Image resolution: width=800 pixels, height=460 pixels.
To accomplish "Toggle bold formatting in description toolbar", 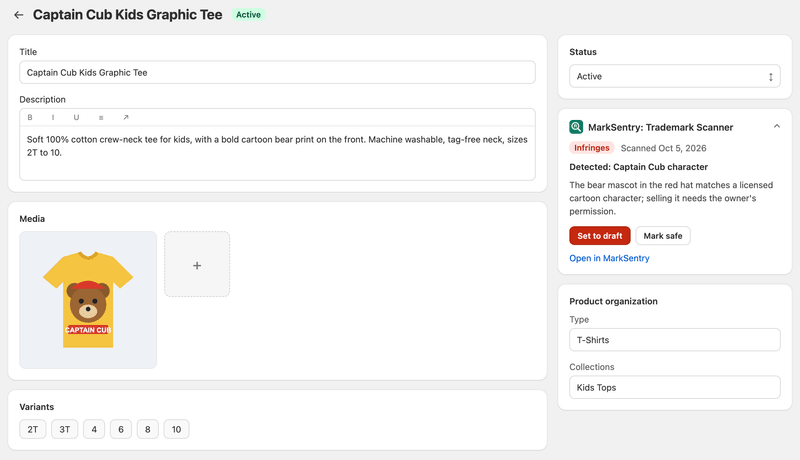I will pyautogui.click(x=30, y=117).
